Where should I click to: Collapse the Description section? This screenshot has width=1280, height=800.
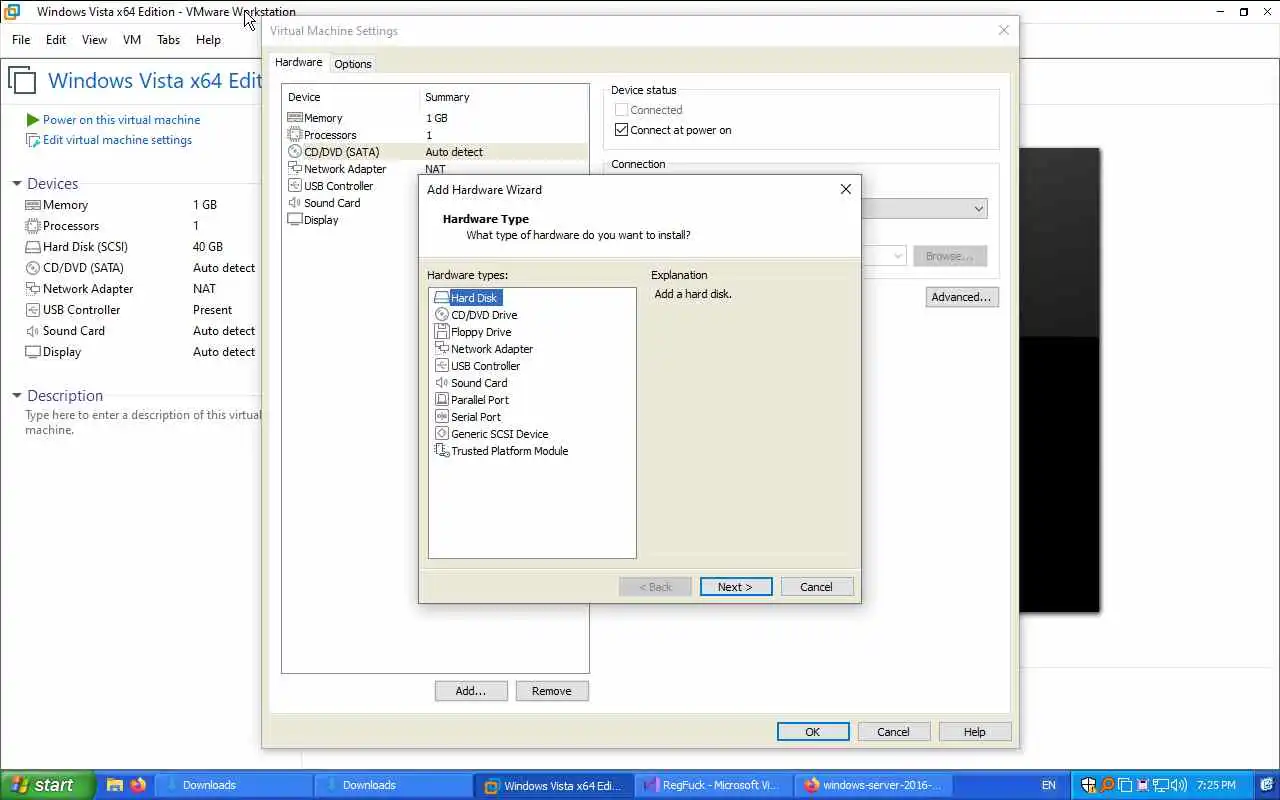coord(17,396)
